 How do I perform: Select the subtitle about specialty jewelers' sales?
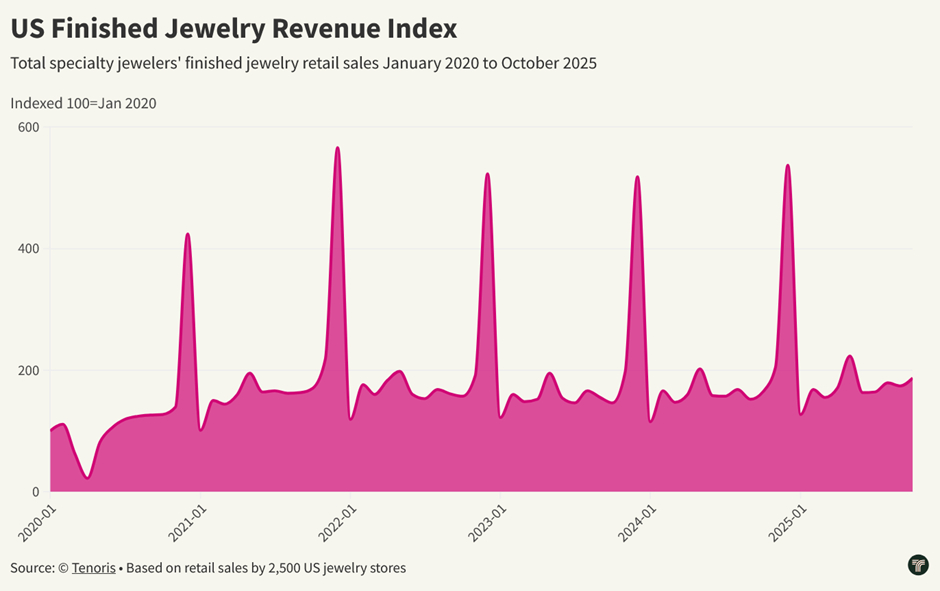pyautogui.click(x=303, y=63)
